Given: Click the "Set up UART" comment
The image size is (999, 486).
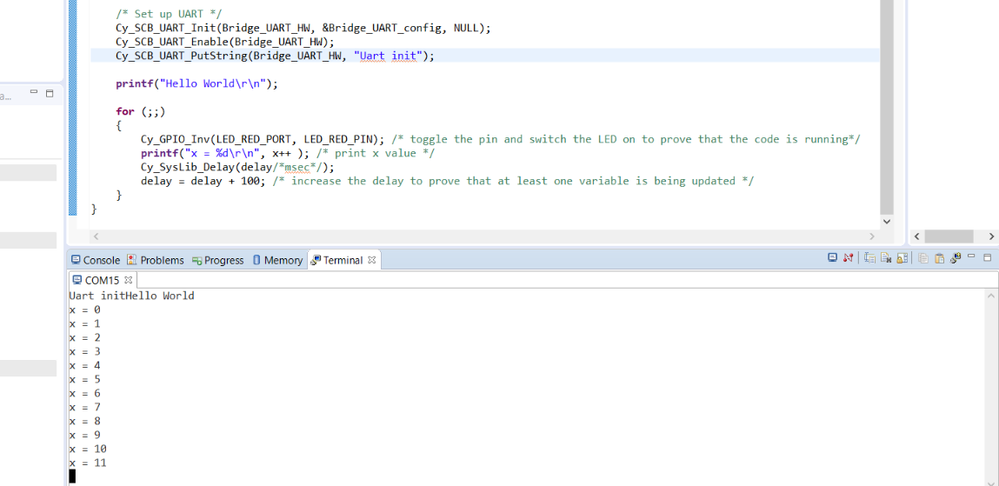Looking at the screenshot, I should point(169,14).
